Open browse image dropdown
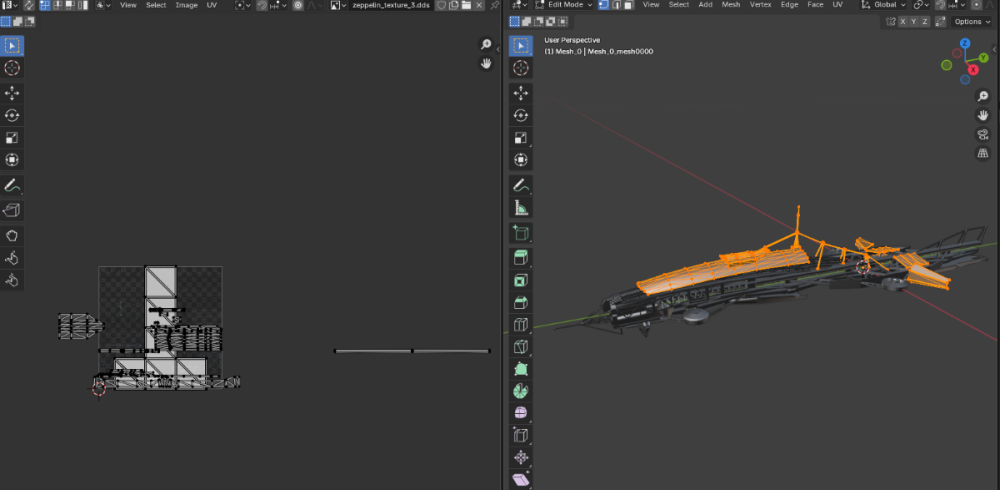This screenshot has height=490, width=1000. coord(339,5)
